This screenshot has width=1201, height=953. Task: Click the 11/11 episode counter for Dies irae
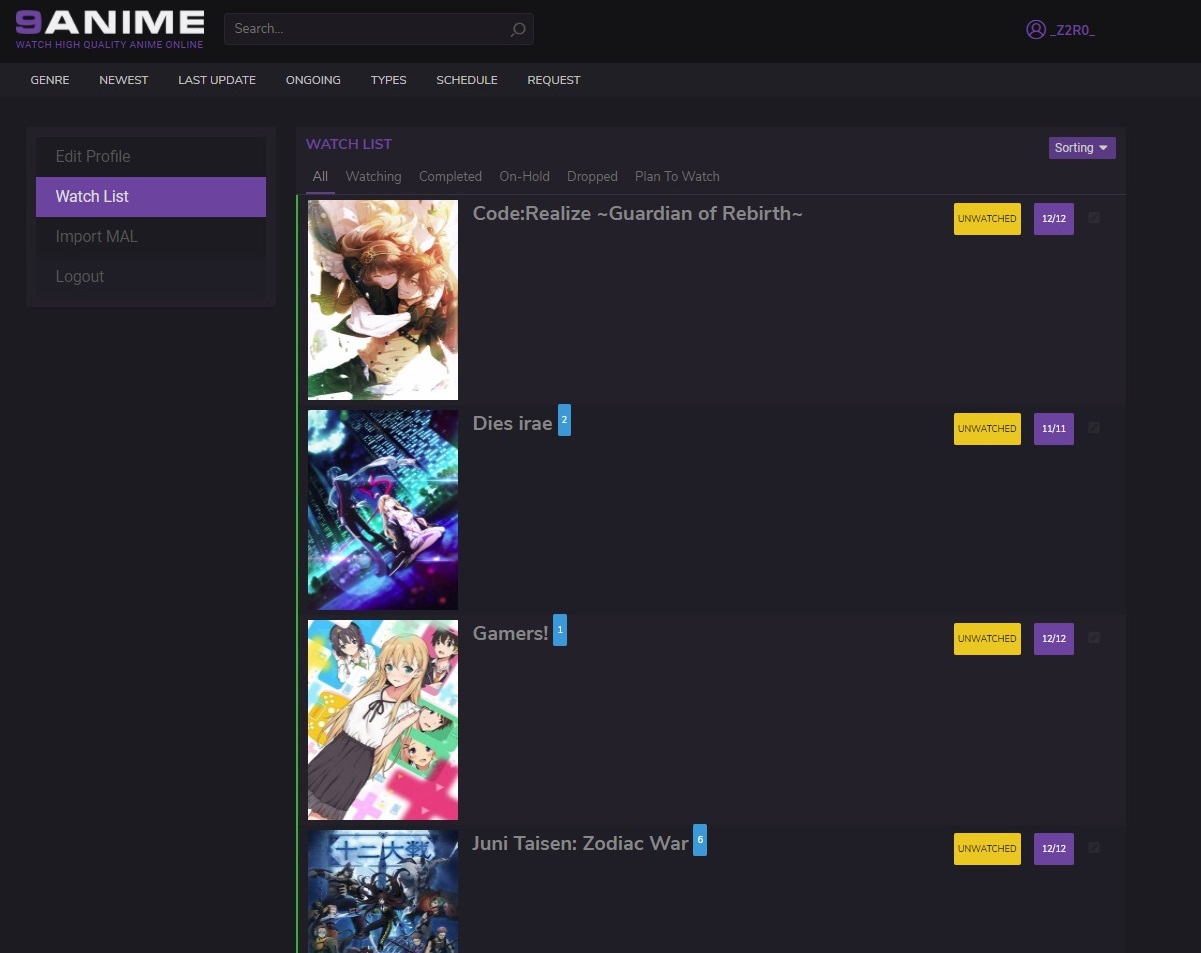[x=1053, y=428]
